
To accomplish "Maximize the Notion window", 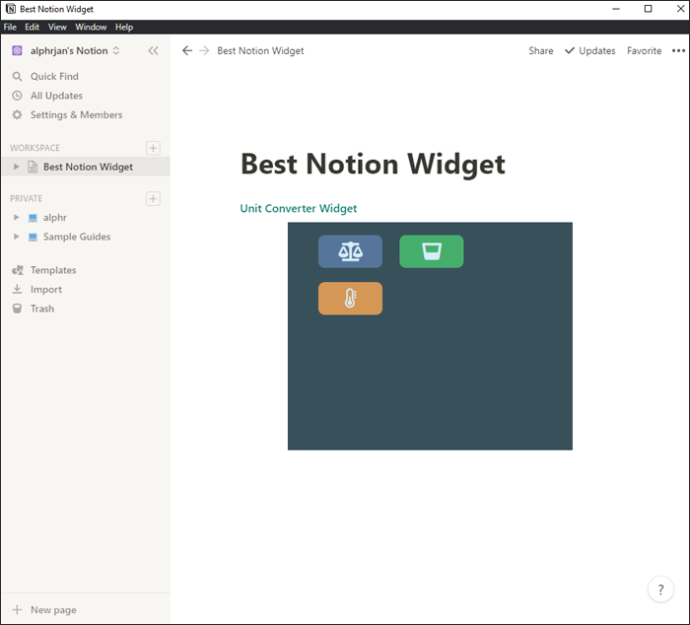I will click(x=648, y=9).
